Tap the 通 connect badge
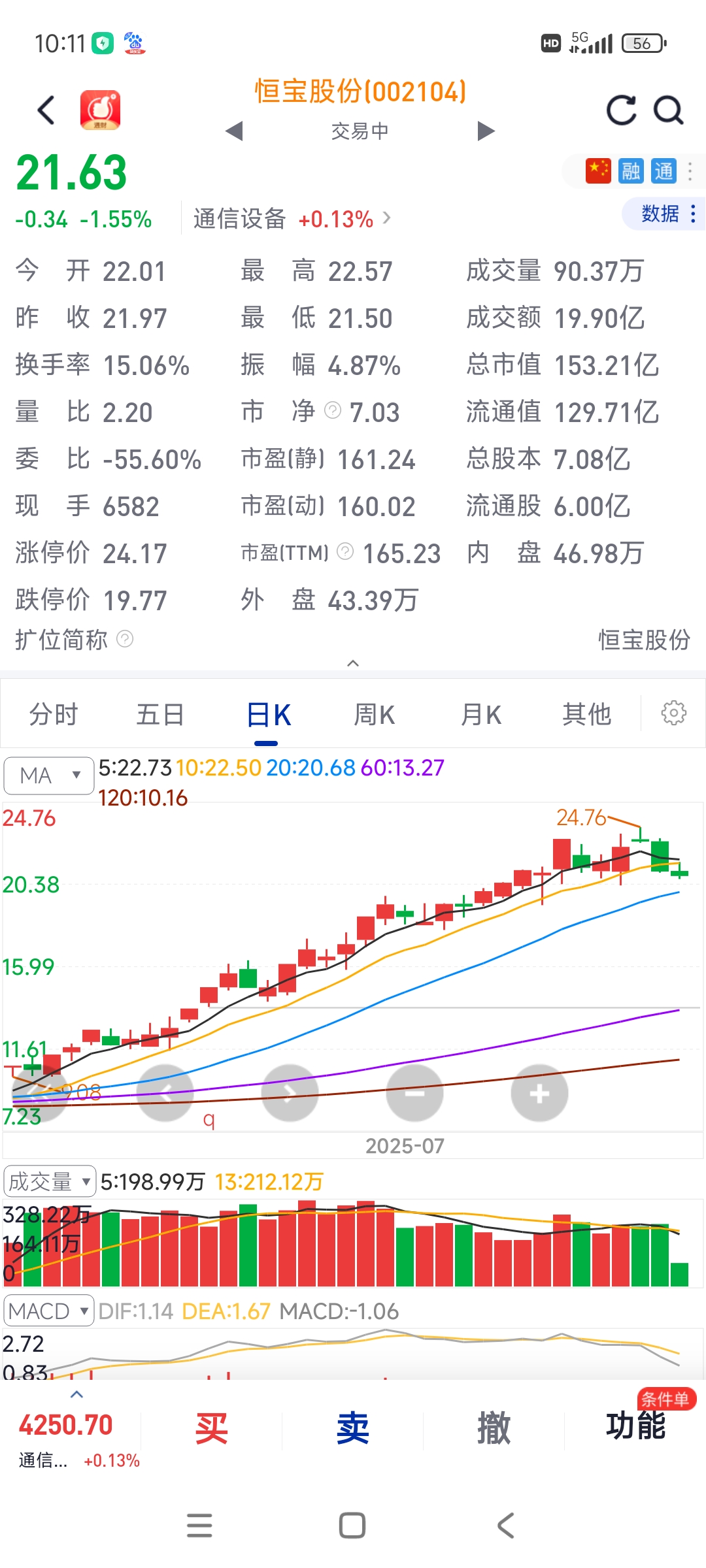 tap(664, 171)
